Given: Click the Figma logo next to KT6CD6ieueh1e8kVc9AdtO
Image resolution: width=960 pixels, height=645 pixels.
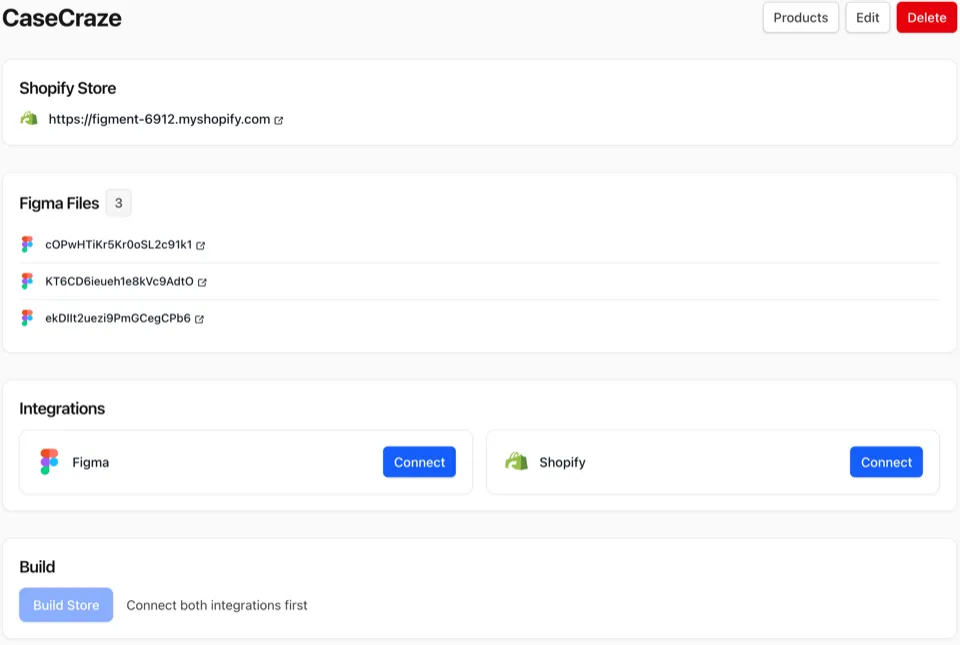Looking at the screenshot, I should pos(27,281).
